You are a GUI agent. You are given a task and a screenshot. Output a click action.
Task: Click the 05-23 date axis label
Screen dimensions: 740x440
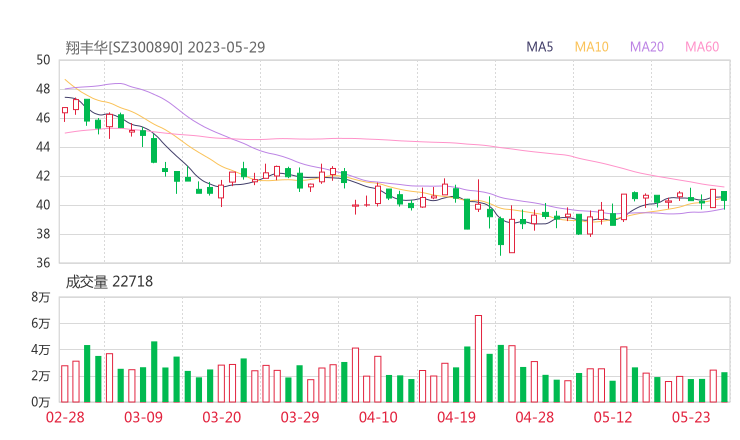coord(691,417)
